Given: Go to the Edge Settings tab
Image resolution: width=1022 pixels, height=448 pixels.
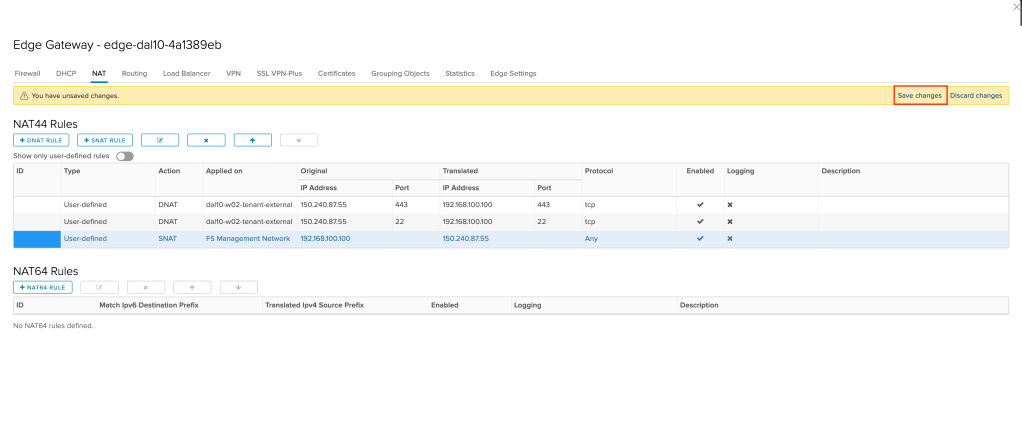Looking at the screenshot, I should tap(513, 73).
